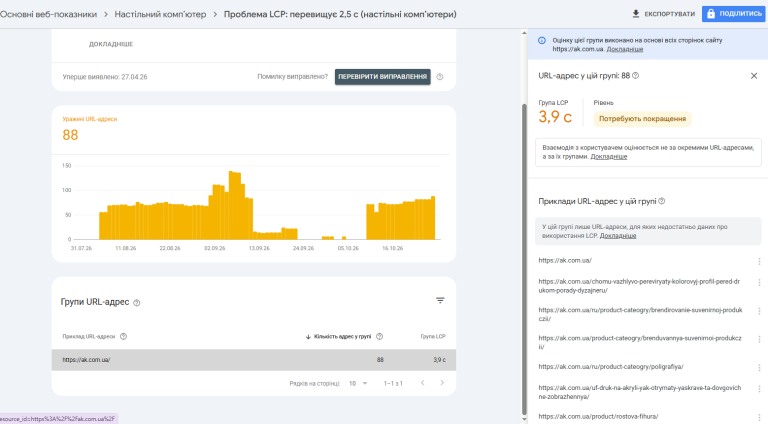Click help icon next to 'Приклади URL-адрес у цій групі'
This screenshot has width=768, height=424.
(x=662, y=201)
